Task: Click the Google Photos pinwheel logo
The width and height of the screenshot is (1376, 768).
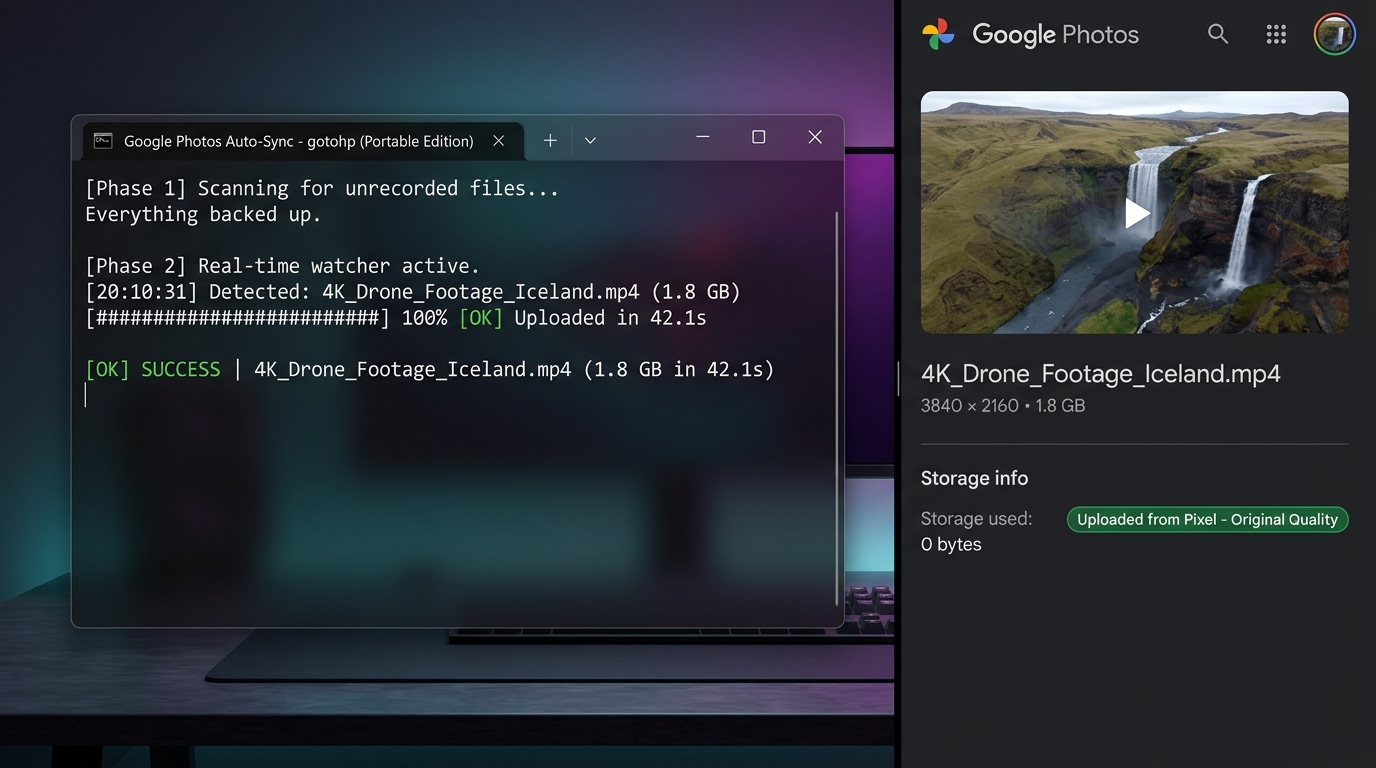Action: (938, 34)
